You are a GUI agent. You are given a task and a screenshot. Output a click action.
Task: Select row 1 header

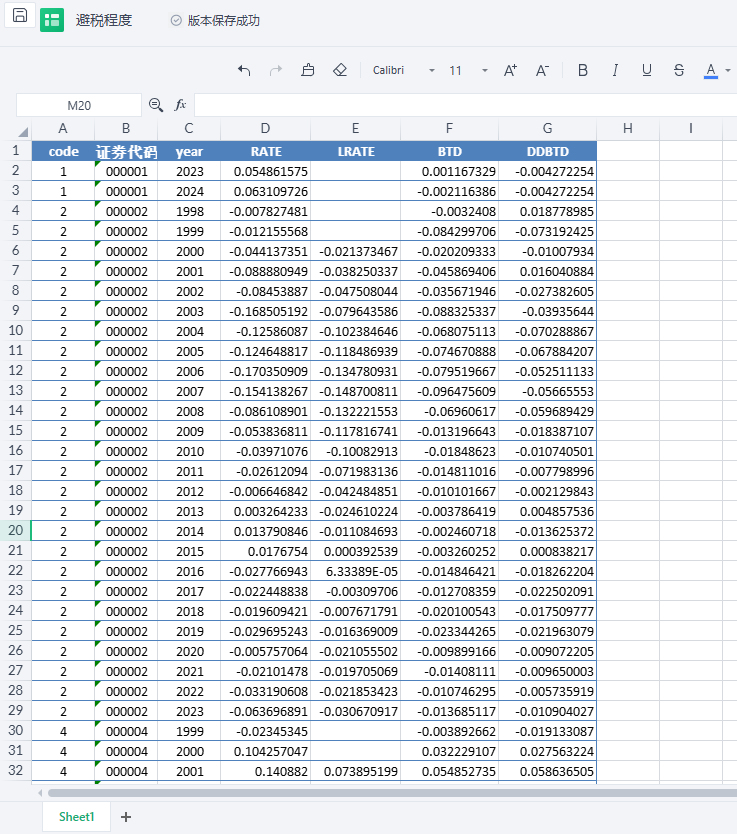tap(15, 151)
